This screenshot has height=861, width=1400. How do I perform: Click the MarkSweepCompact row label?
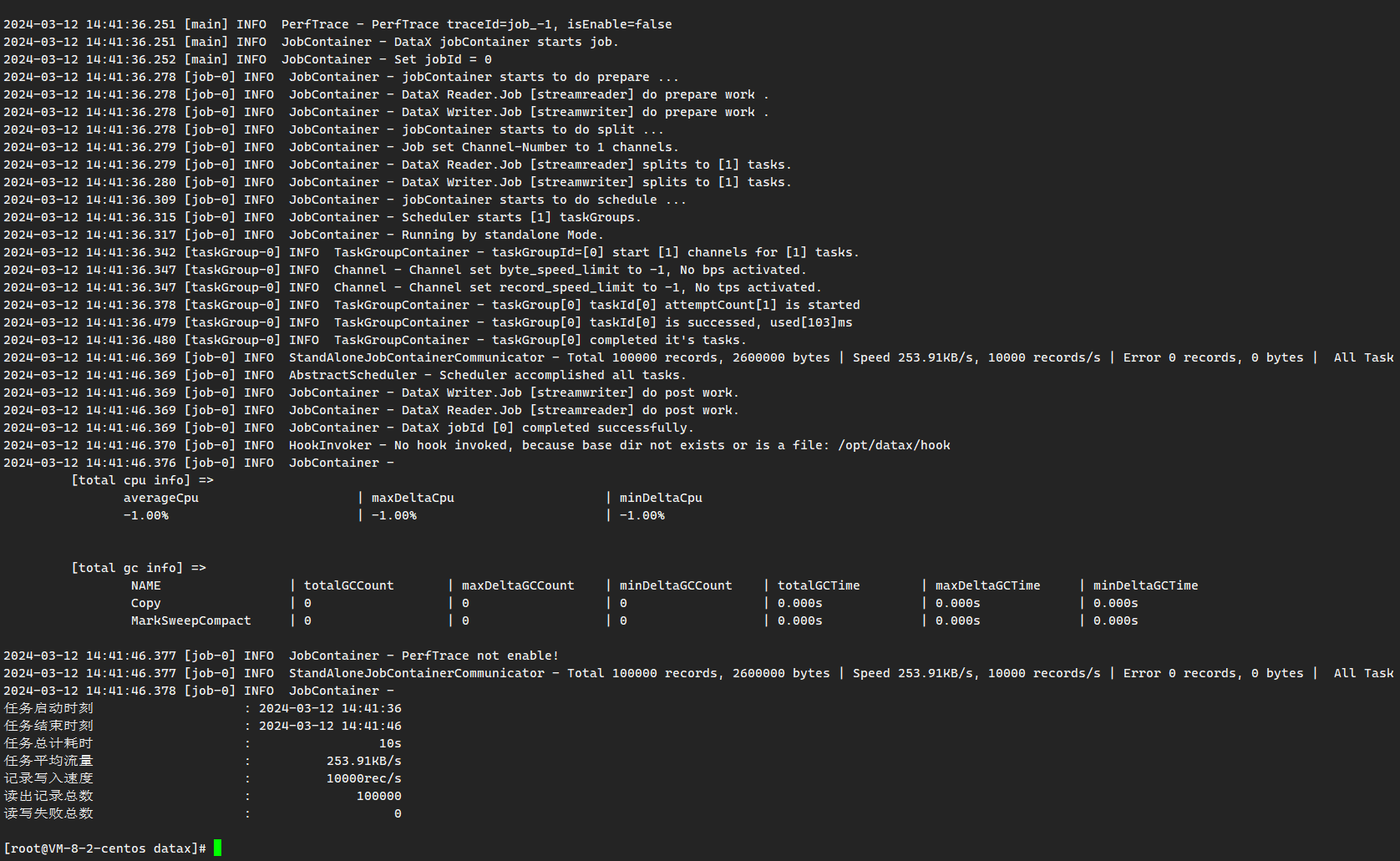point(190,620)
